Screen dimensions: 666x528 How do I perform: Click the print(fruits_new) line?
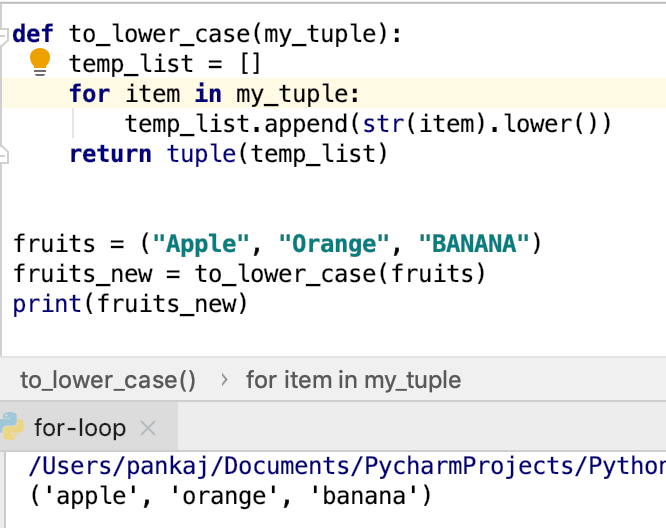130,304
